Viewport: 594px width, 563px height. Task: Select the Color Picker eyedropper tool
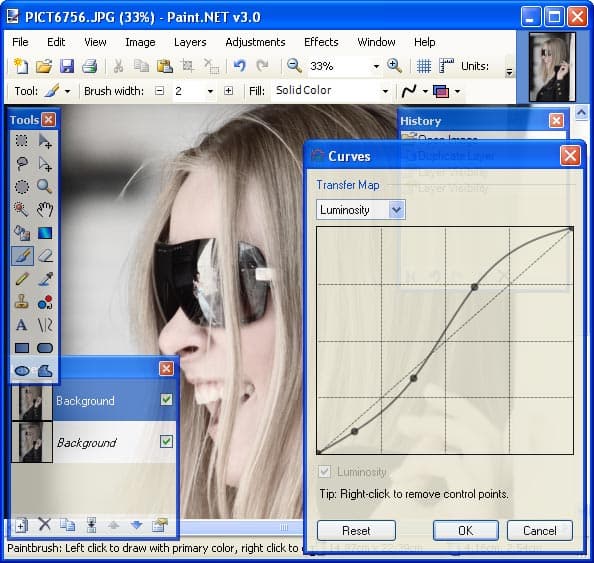[45, 279]
